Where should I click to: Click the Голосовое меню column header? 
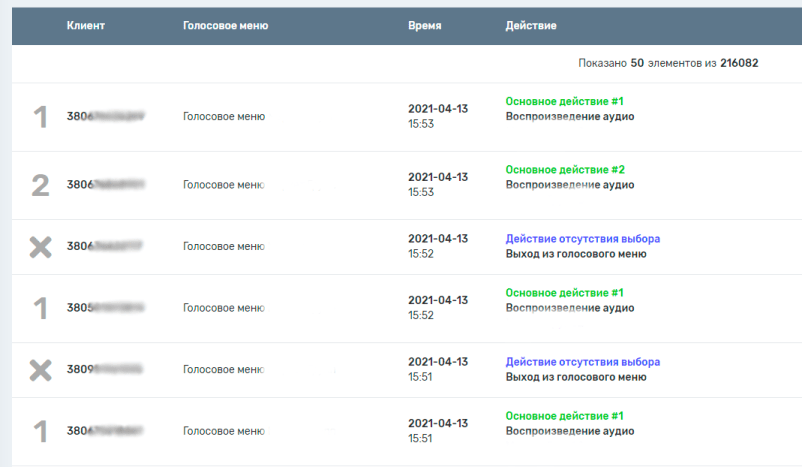pos(225,25)
